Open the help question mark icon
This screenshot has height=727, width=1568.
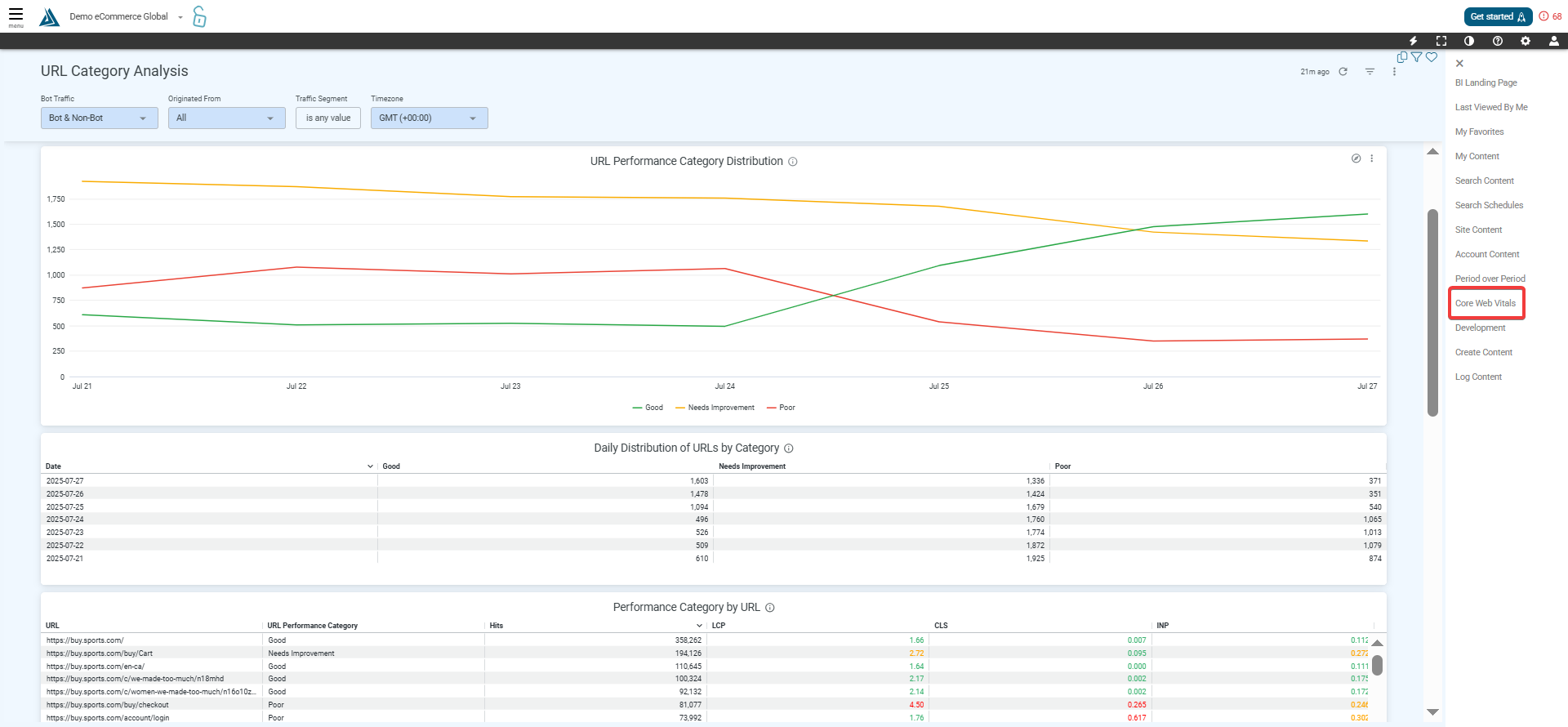pyautogui.click(x=1497, y=41)
